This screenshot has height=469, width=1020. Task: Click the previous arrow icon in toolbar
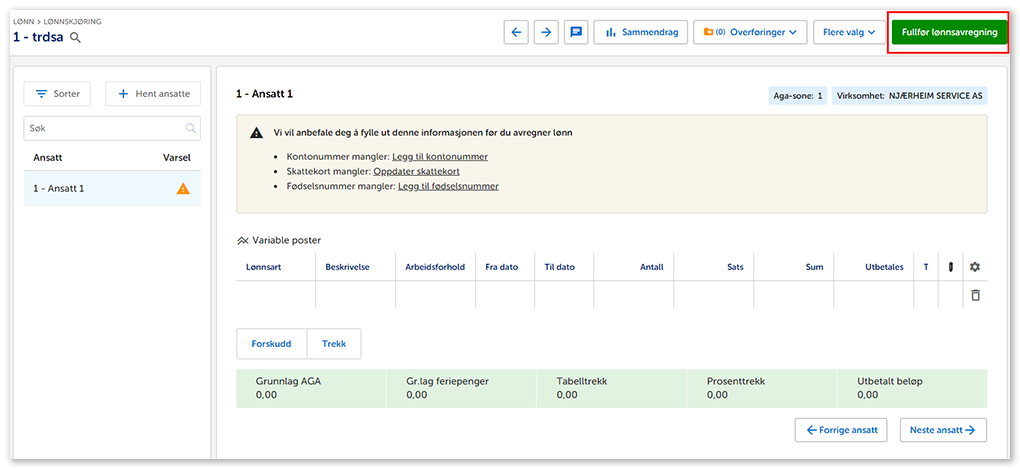click(x=516, y=32)
